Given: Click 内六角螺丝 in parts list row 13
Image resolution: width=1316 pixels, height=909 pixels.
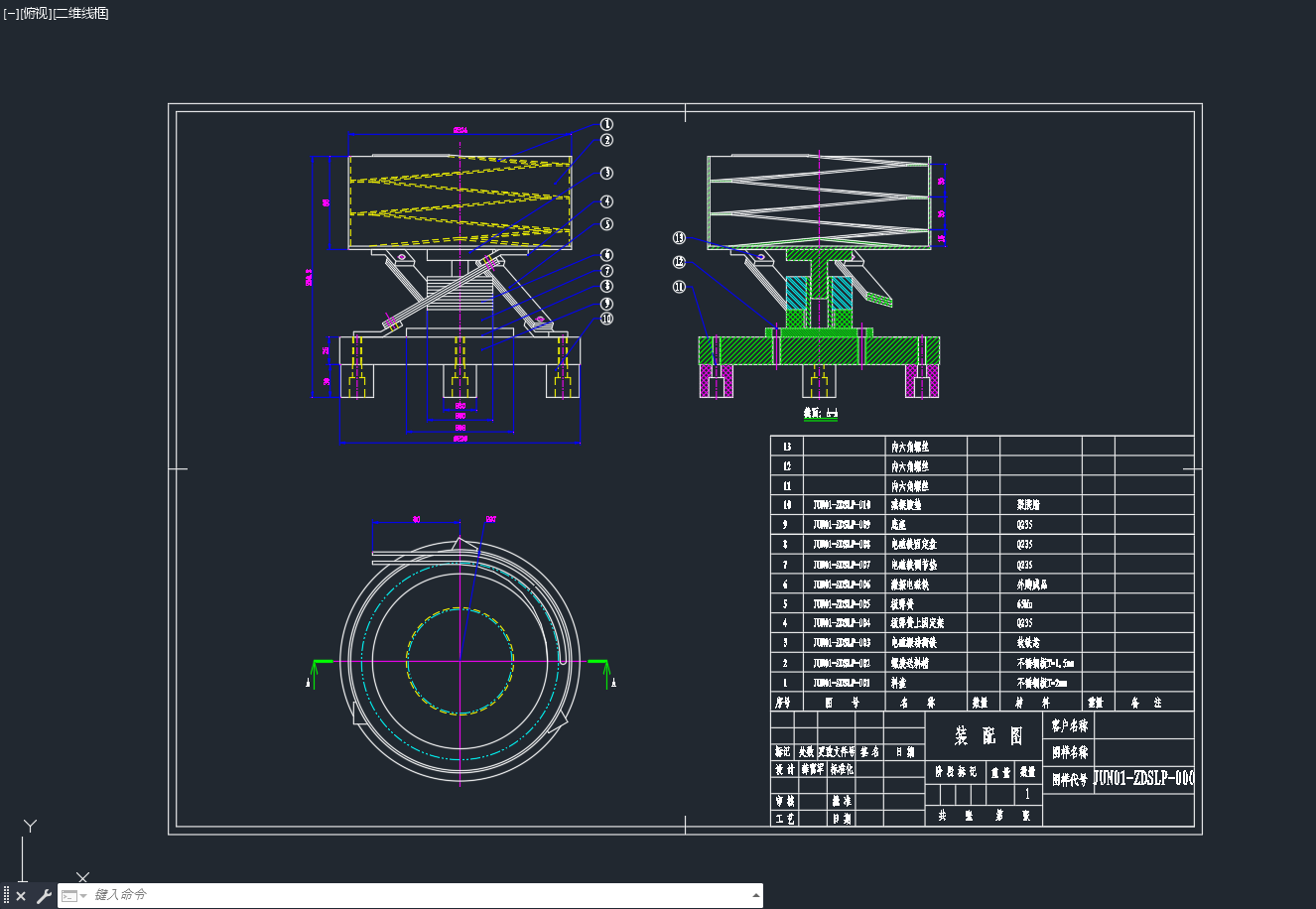Looking at the screenshot, I should [910, 447].
